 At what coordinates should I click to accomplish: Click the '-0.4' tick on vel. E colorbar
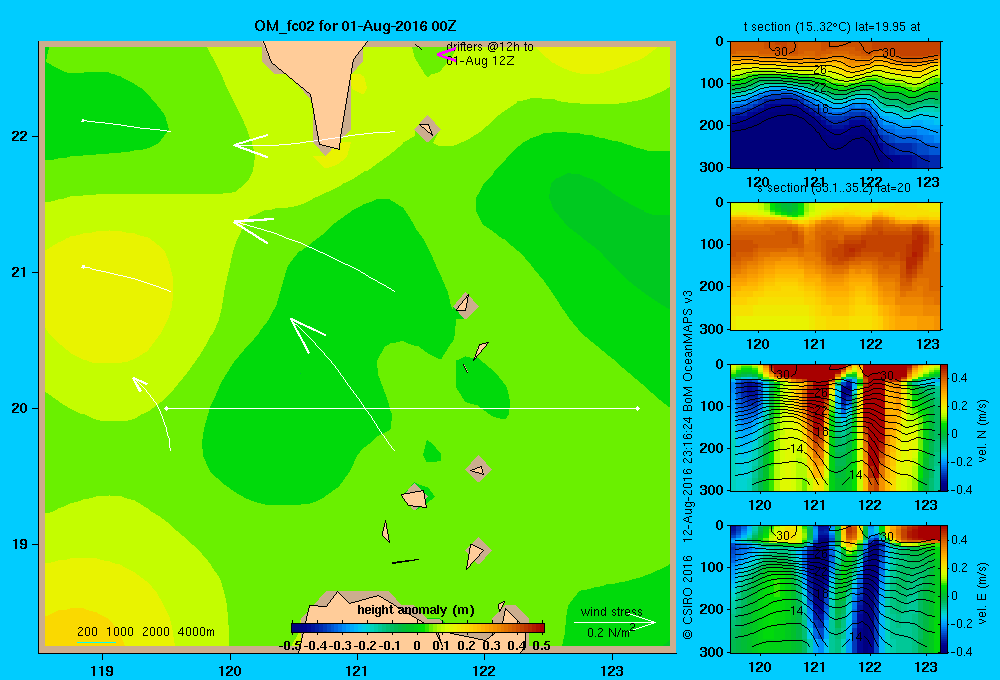[x=960, y=652]
